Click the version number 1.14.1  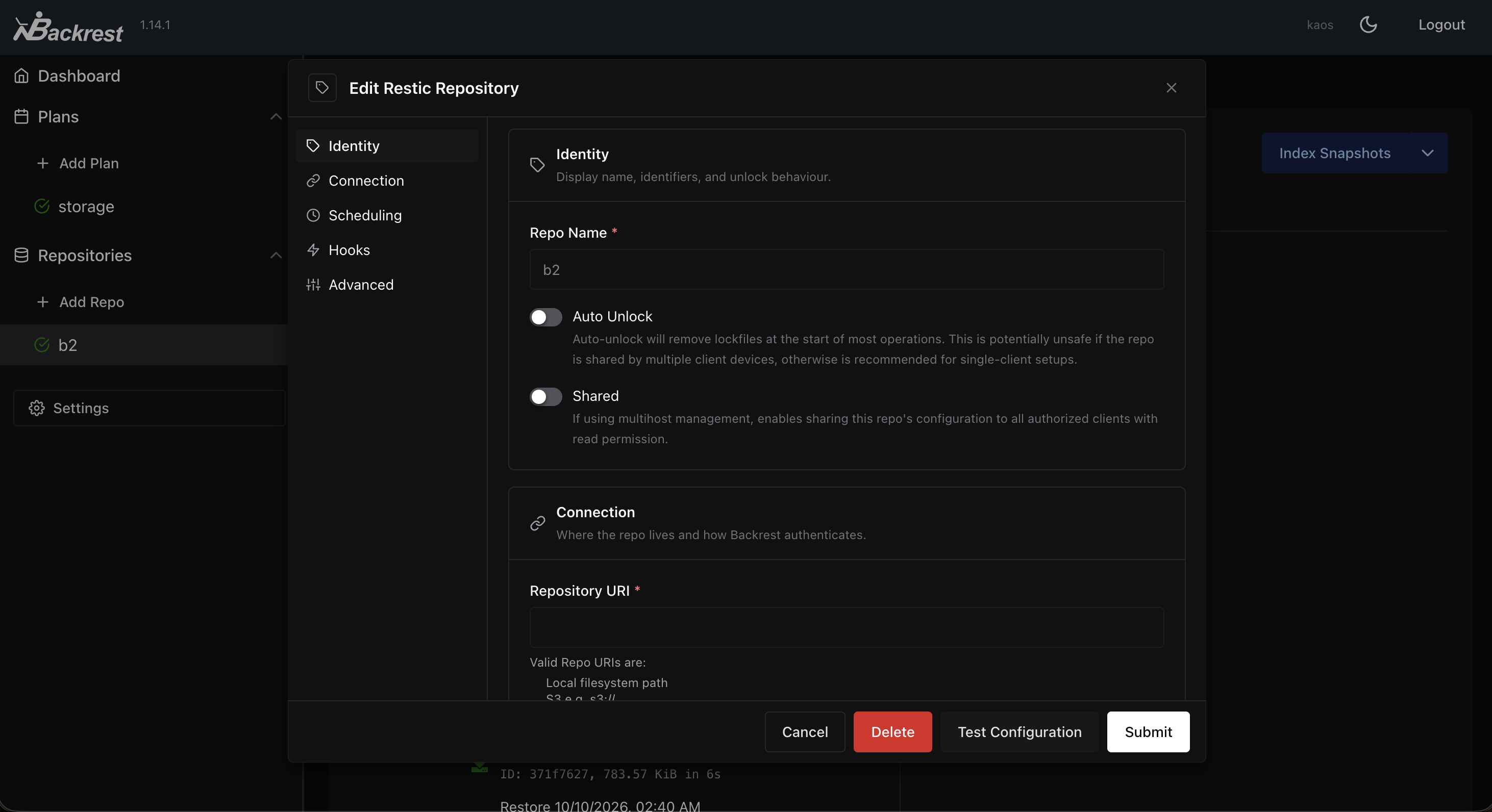(x=155, y=25)
